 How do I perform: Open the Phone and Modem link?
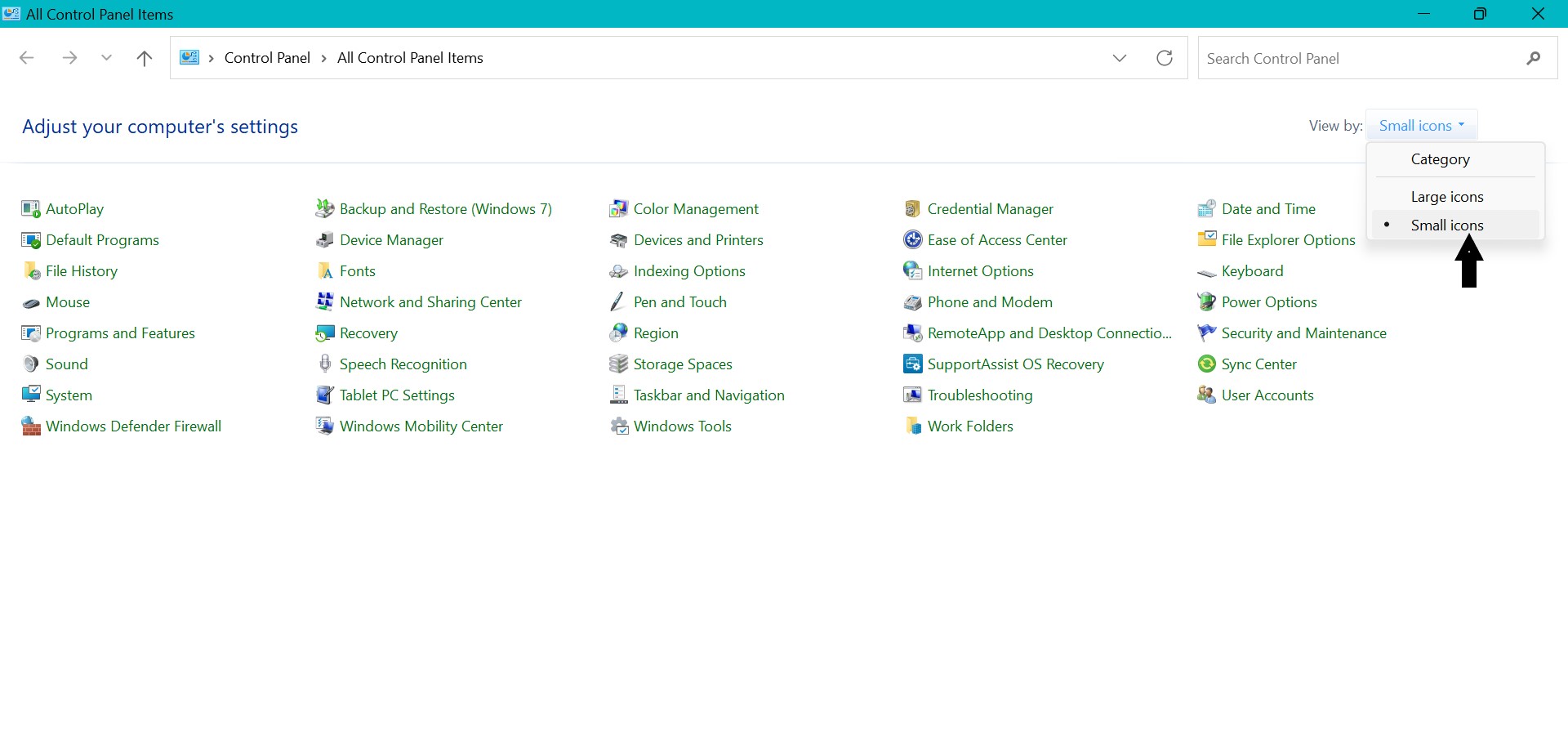(x=990, y=302)
